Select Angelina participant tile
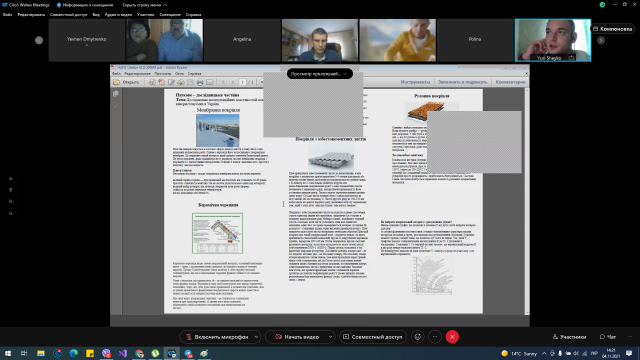The image size is (640, 360). 242,40
